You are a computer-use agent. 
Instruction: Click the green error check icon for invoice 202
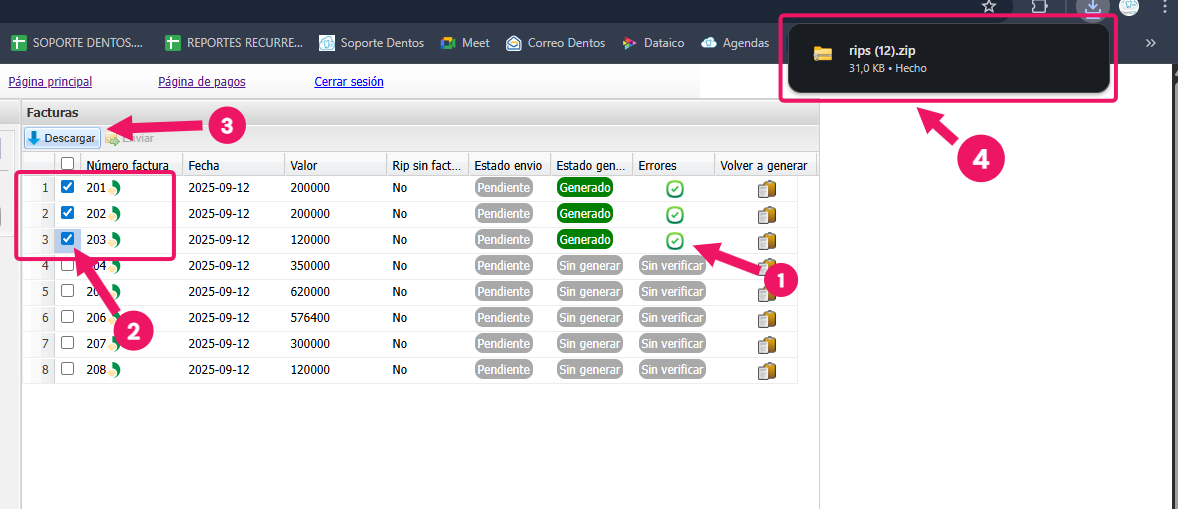[x=675, y=215]
